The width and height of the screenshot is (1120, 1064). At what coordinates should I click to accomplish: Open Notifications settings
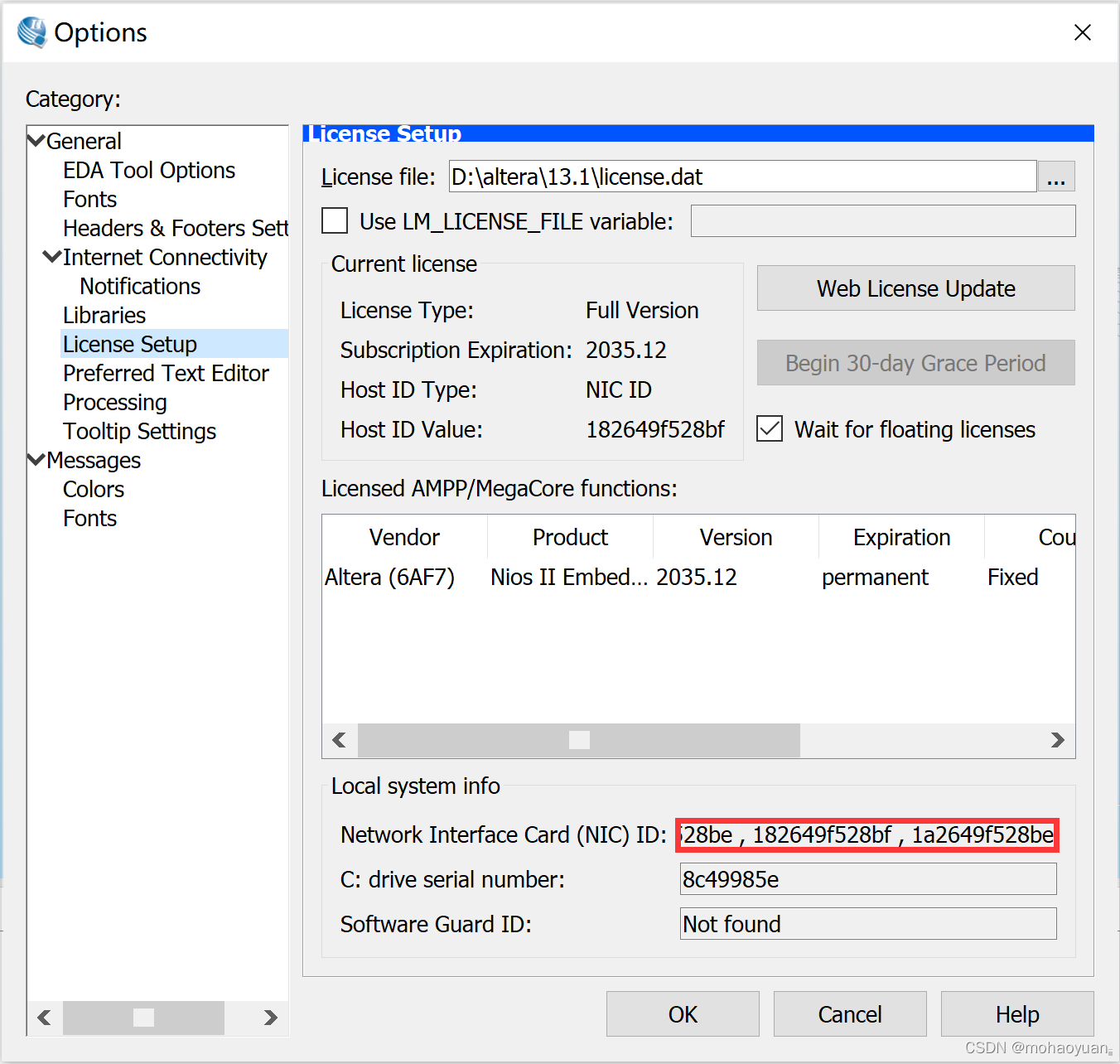[140, 286]
